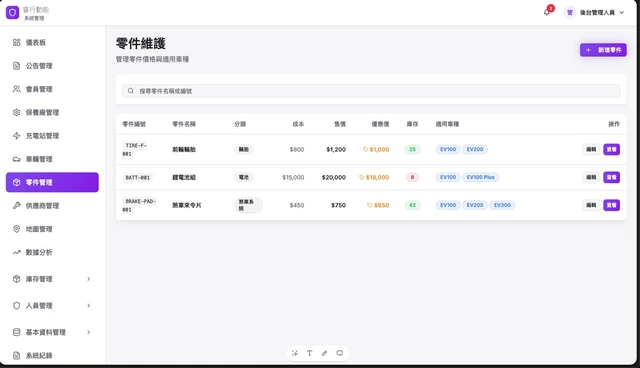Click part name 前輪輪胎

pos(184,149)
